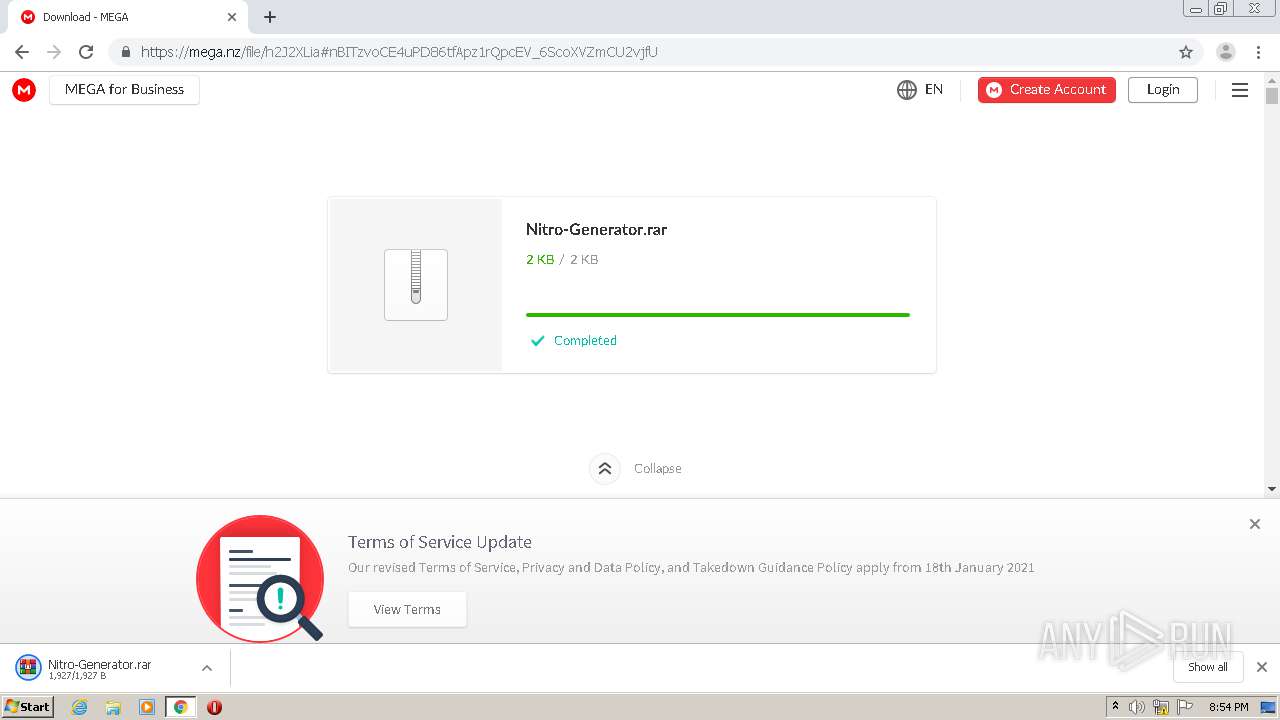Open the Chrome three-dot menu
Viewport: 1280px width, 720px height.
click(x=1258, y=52)
